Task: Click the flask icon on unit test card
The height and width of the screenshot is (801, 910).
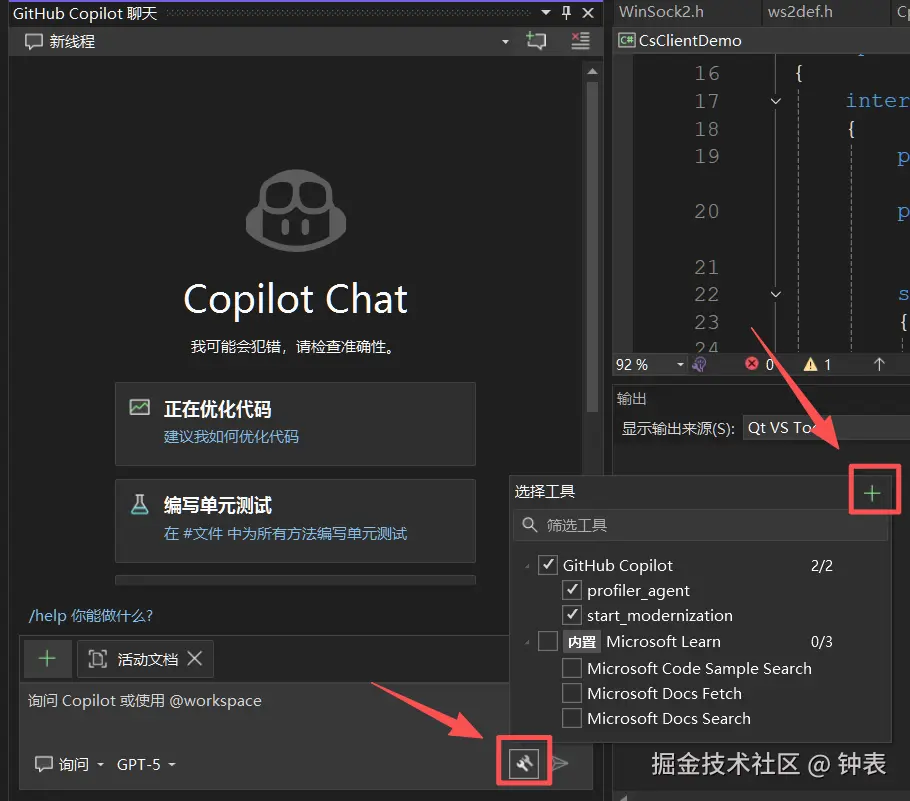Action: 139,504
